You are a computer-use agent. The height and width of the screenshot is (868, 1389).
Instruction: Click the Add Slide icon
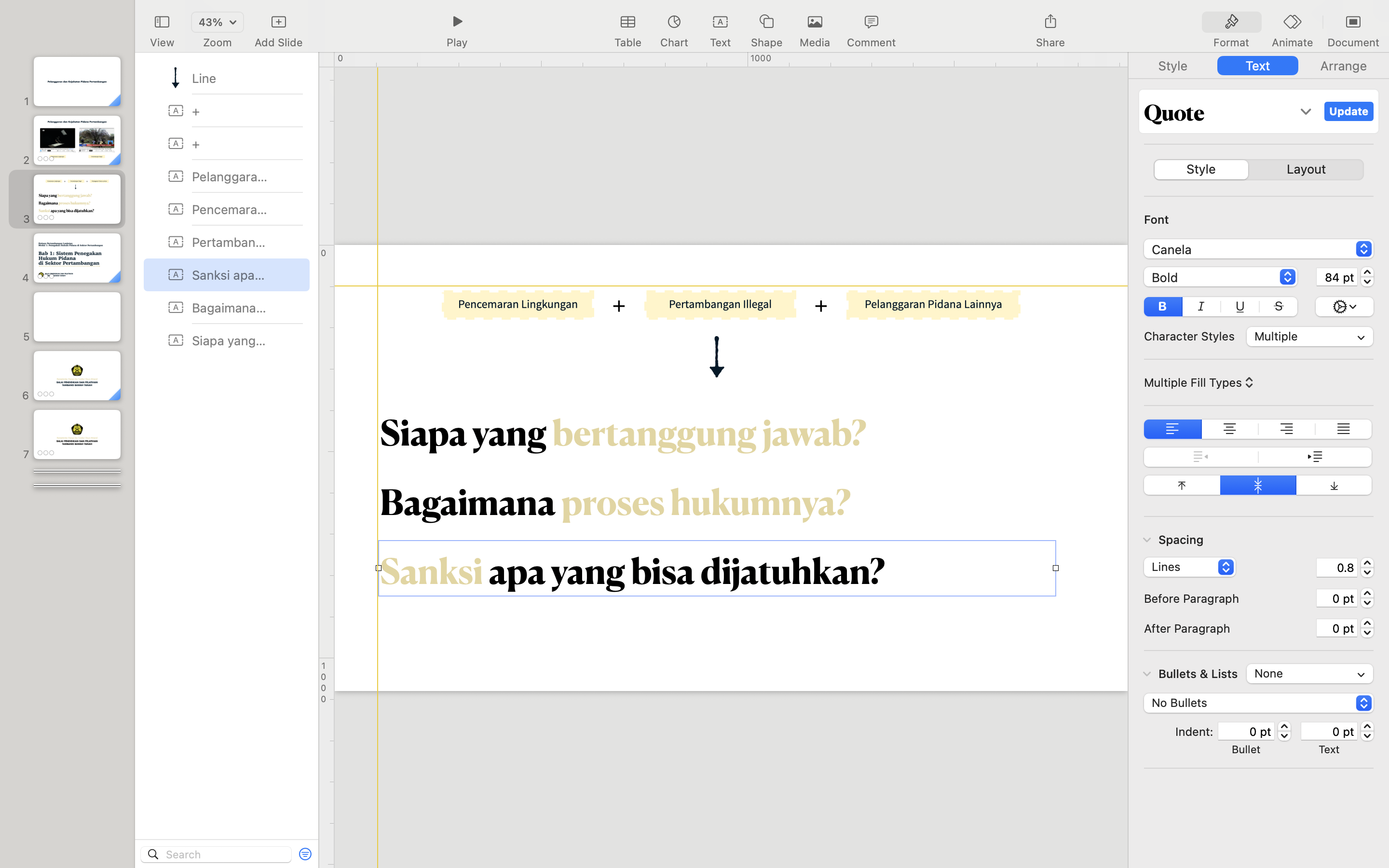(278, 22)
